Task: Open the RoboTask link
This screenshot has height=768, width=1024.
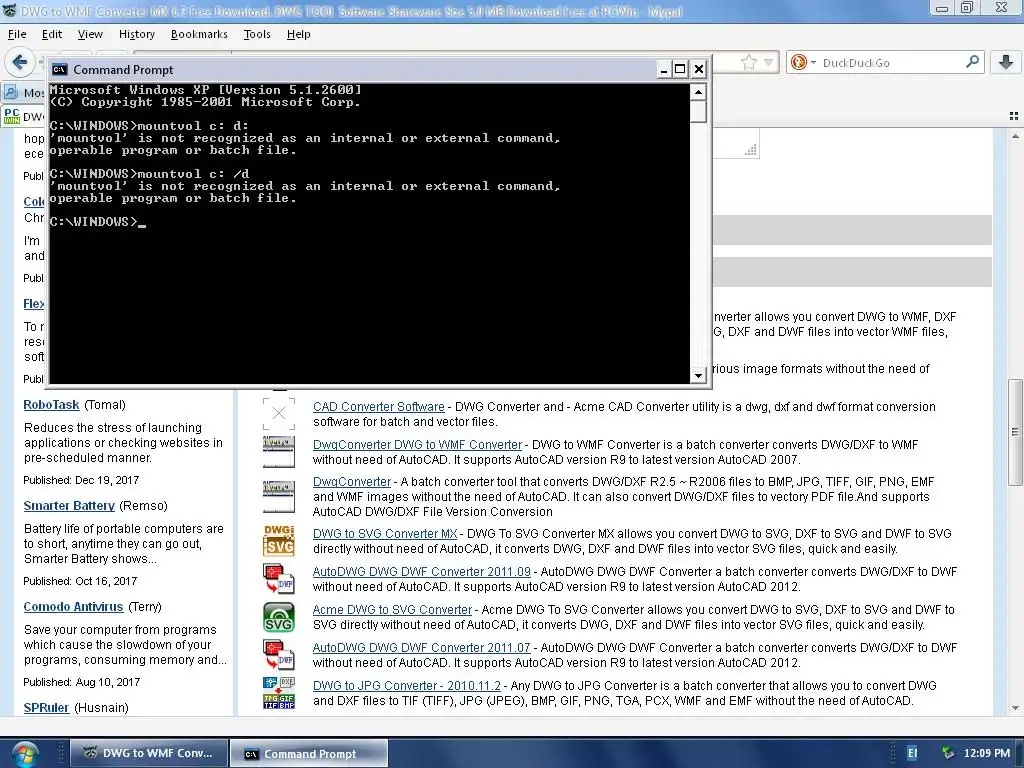Action: pyautogui.click(x=52, y=404)
